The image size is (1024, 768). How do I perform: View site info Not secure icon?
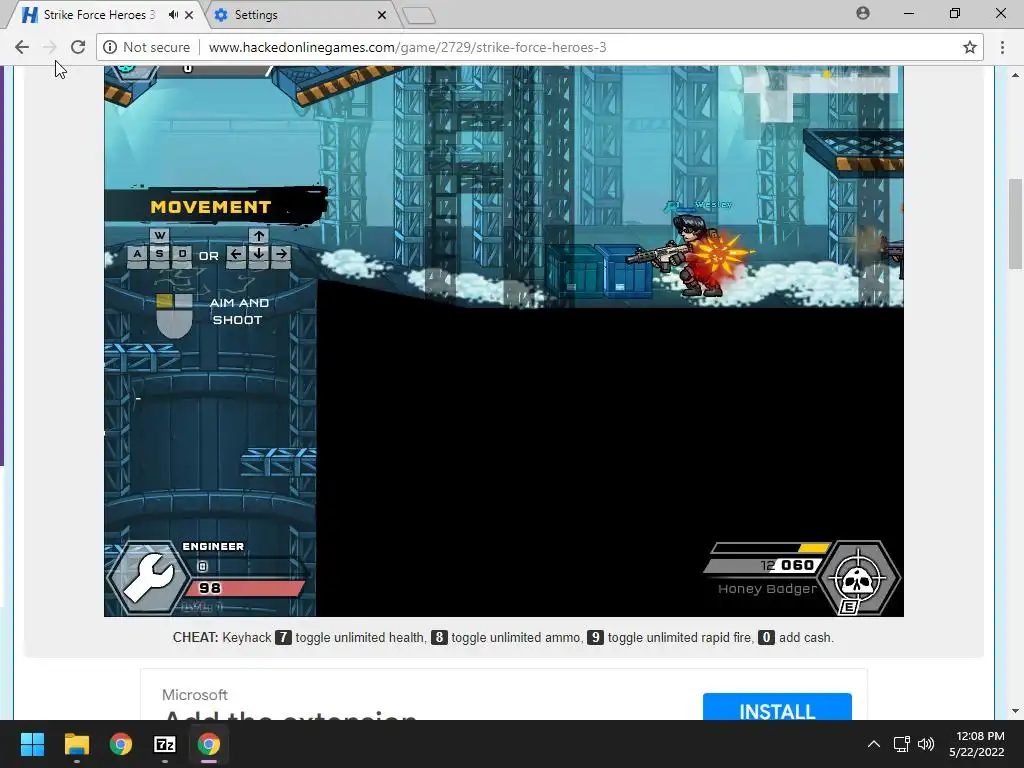click(x=110, y=47)
